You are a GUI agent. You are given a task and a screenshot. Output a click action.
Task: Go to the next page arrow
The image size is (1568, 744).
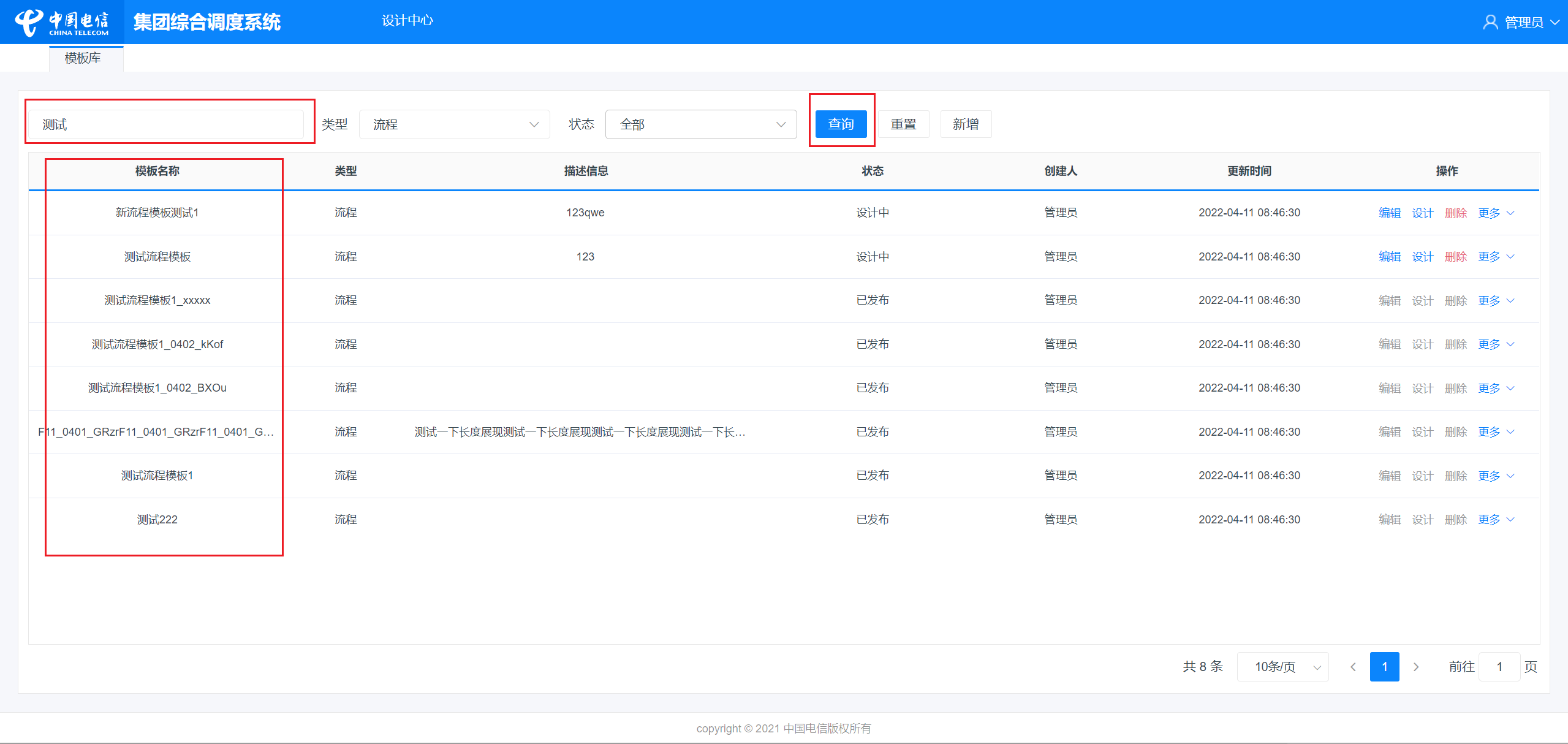point(1416,667)
